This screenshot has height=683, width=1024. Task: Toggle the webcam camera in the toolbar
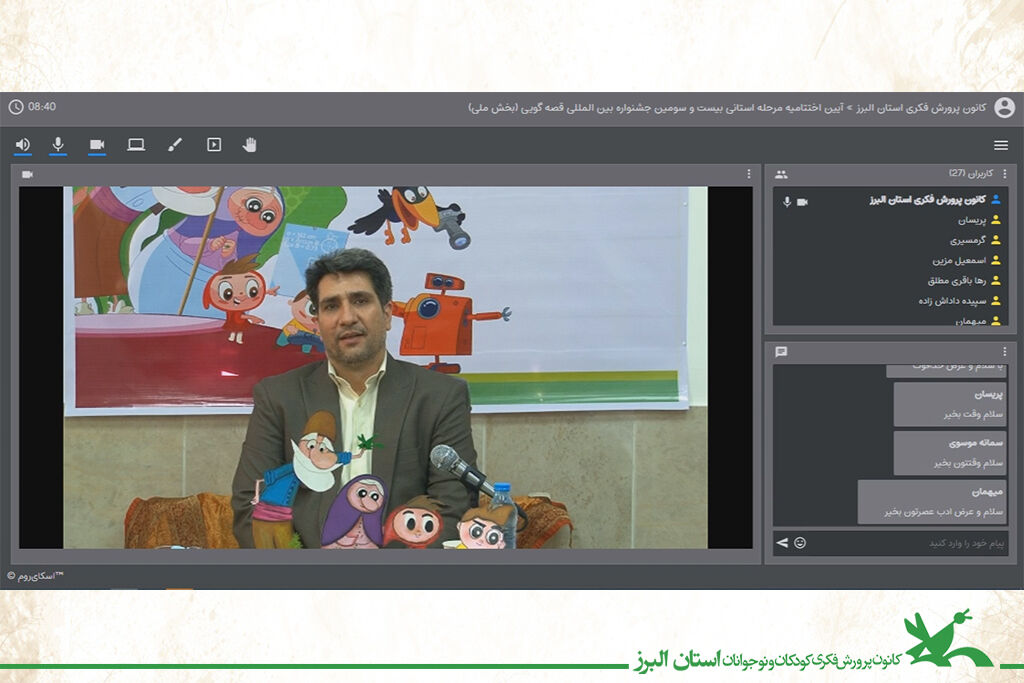(x=97, y=144)
